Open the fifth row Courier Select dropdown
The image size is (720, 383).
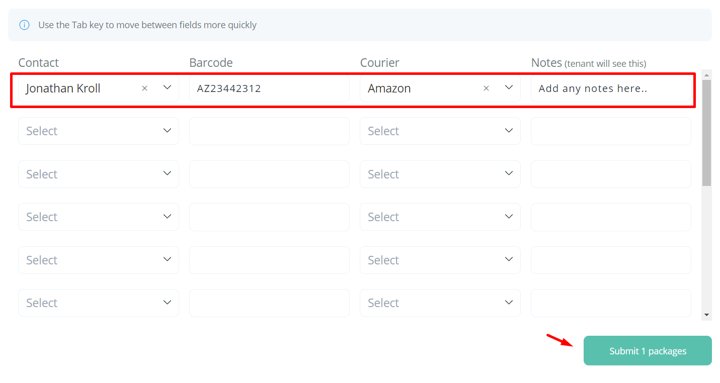coord(440,260)
